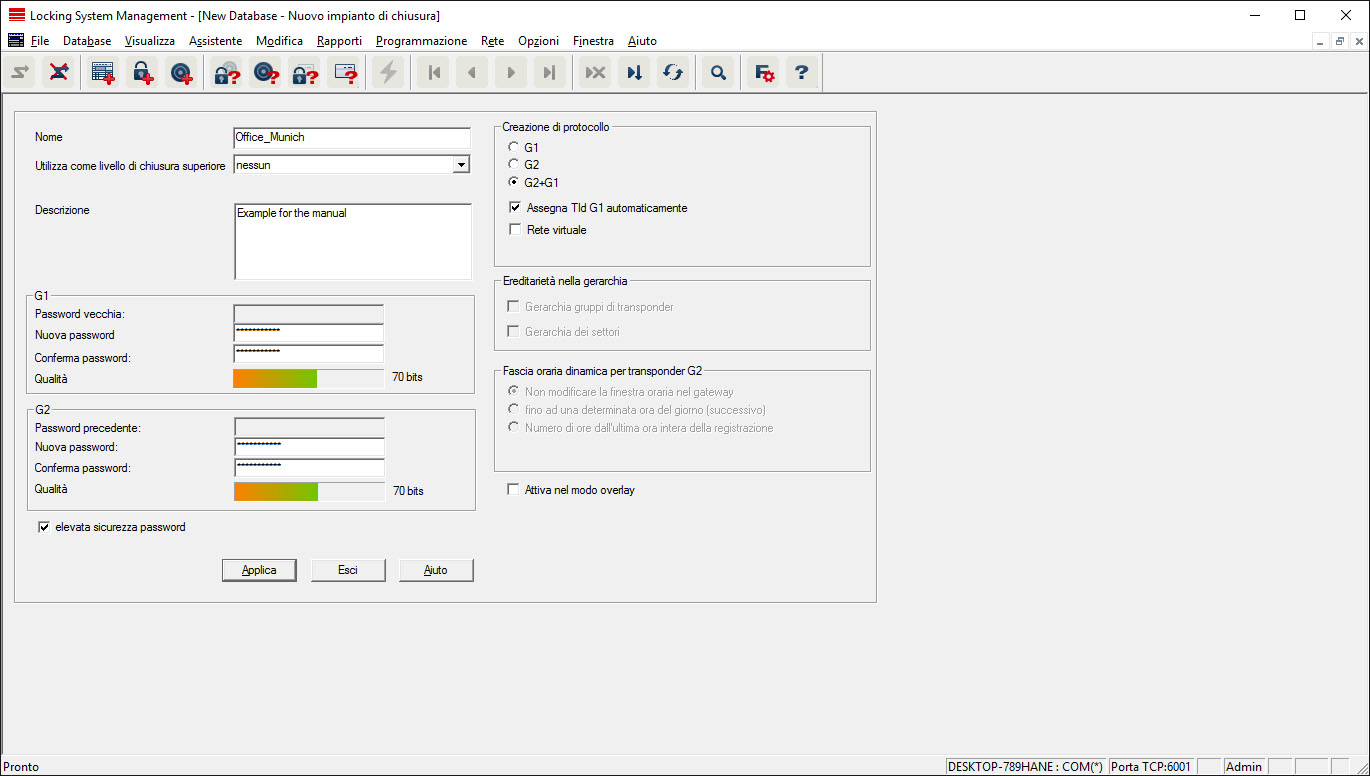Click the G1 password quality bar
This screenshot has height=776, width=1370.
tap(308, 378)
